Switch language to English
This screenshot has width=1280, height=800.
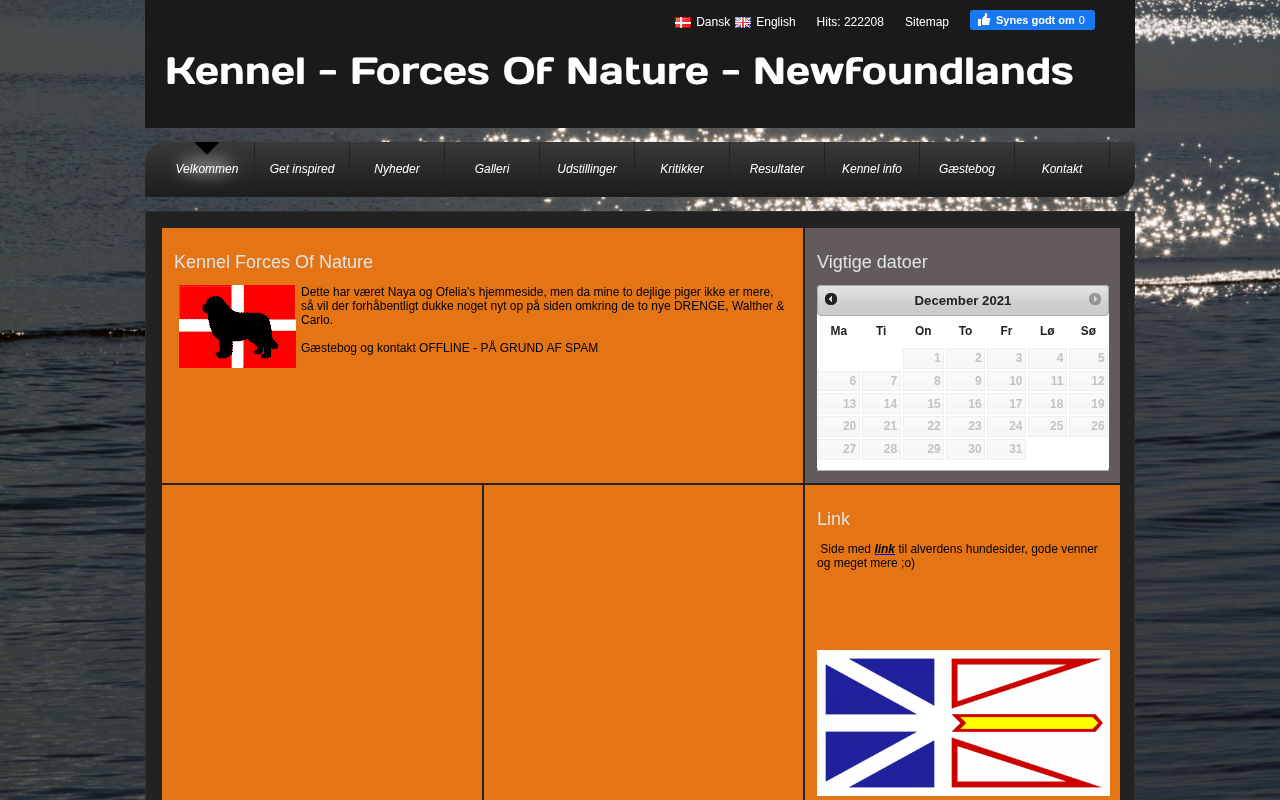tap(776, 22)
